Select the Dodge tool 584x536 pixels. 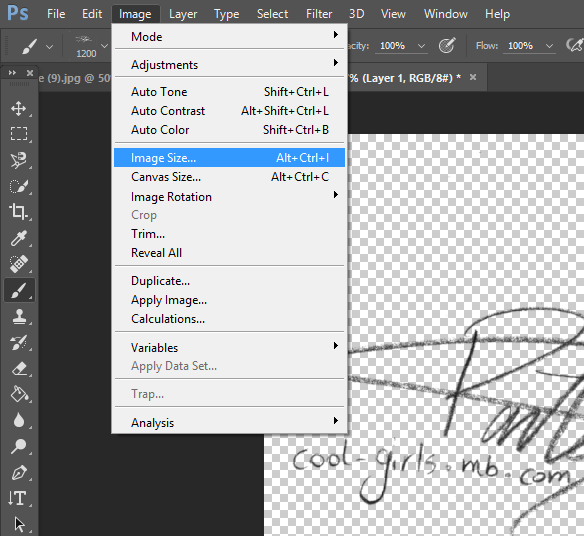coord(18,446)
